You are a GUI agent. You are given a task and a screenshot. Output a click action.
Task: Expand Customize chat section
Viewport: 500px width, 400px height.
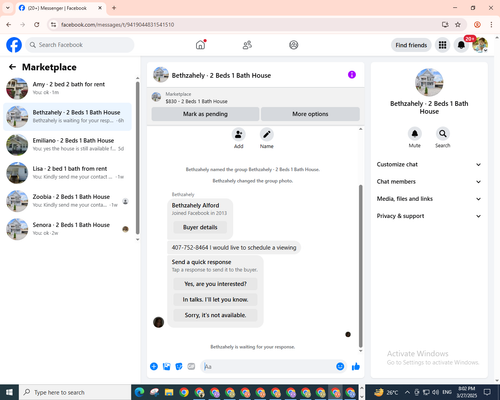tap(429, 164)
